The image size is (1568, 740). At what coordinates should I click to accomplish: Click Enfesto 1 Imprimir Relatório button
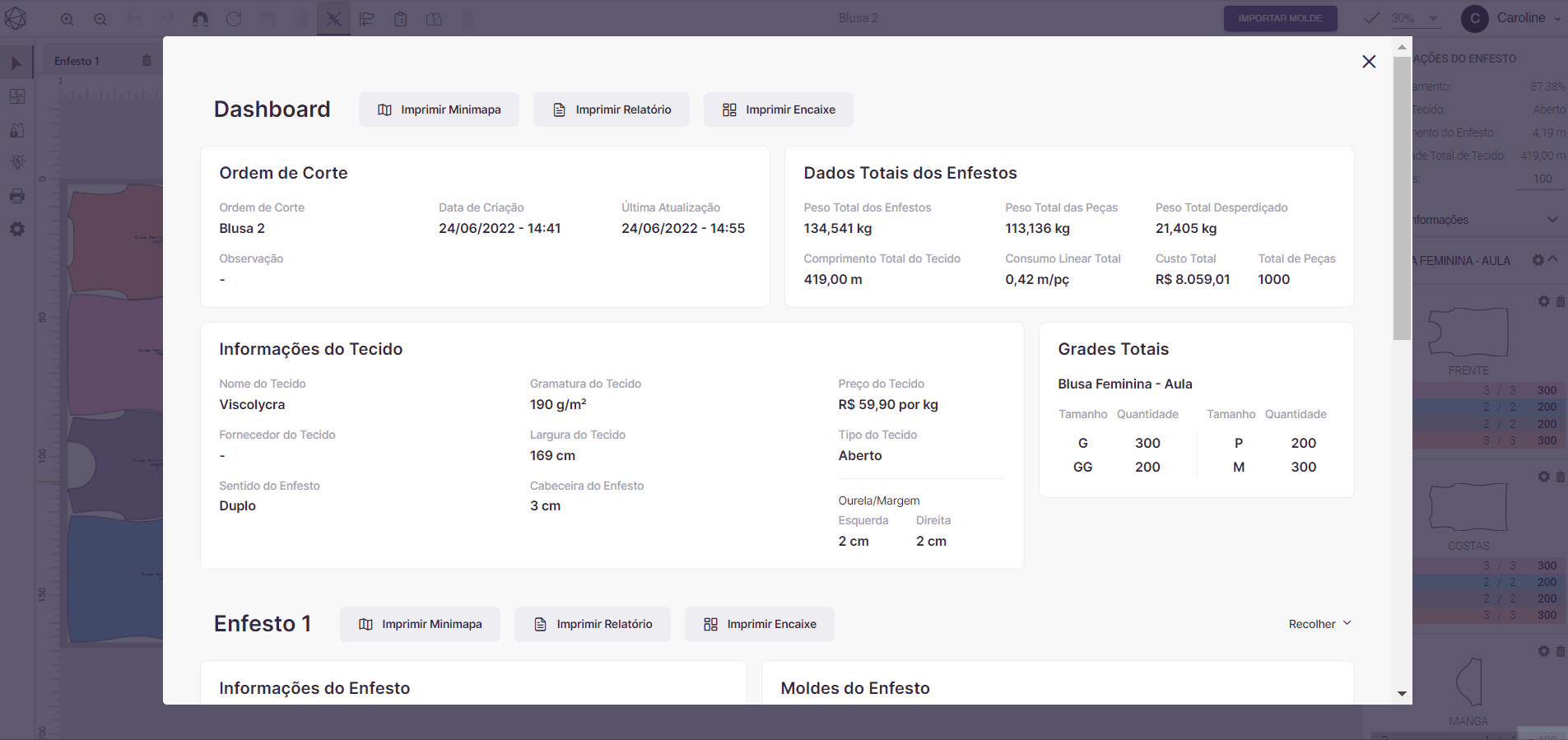pyautogui.click(x=593, y=624)
